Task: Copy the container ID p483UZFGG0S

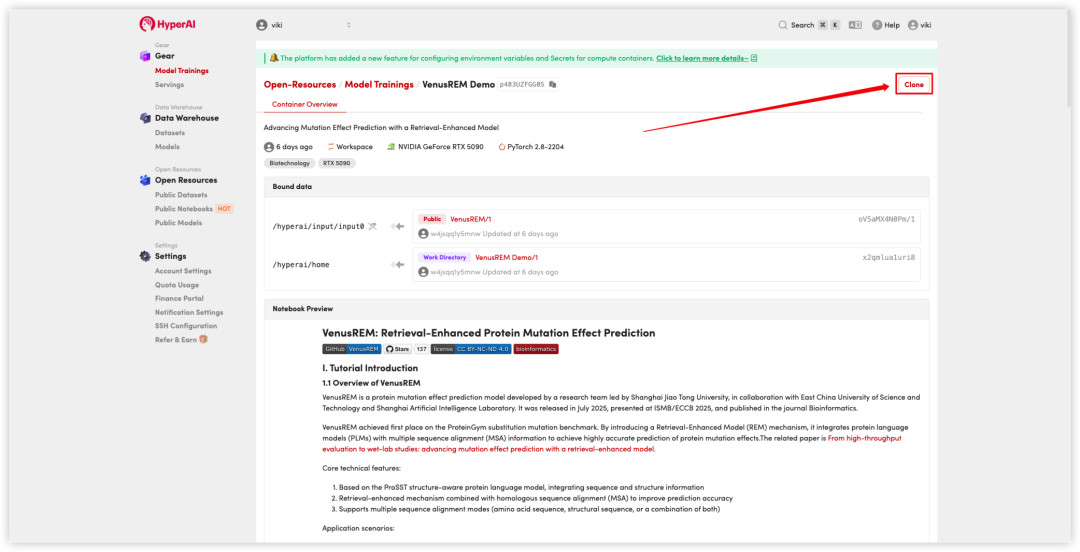Action: coord(552,84)
